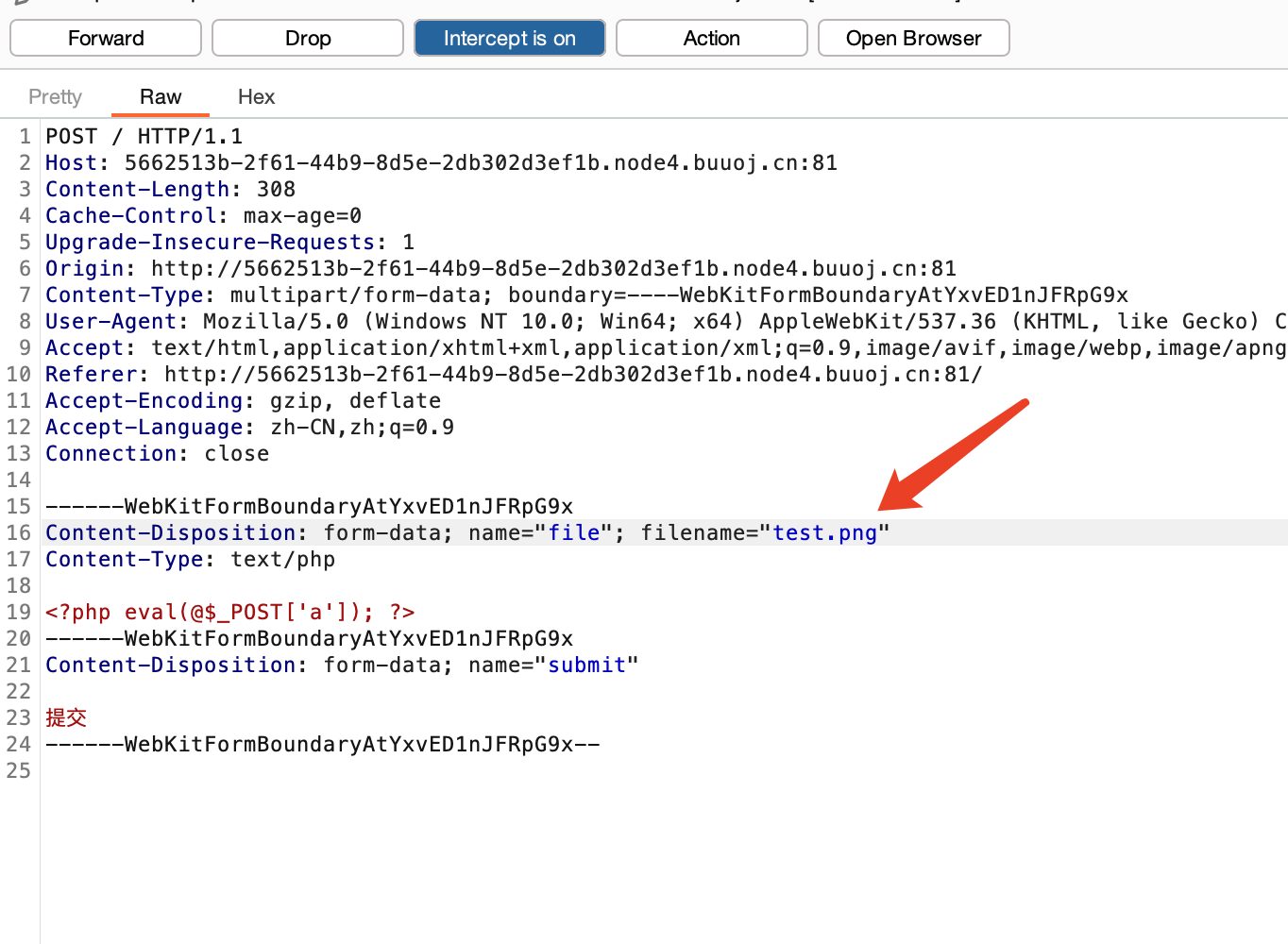Click the Content-Type: text/php line
Viewport: 1288px width, 944px height.
190,559
